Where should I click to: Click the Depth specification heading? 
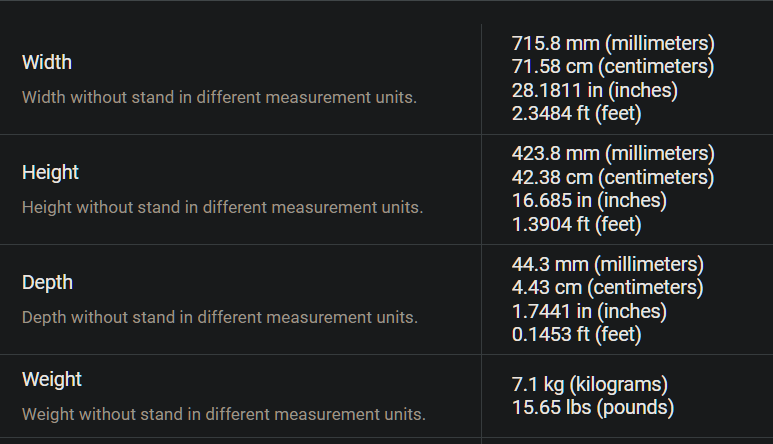click(x=47, y=282)
